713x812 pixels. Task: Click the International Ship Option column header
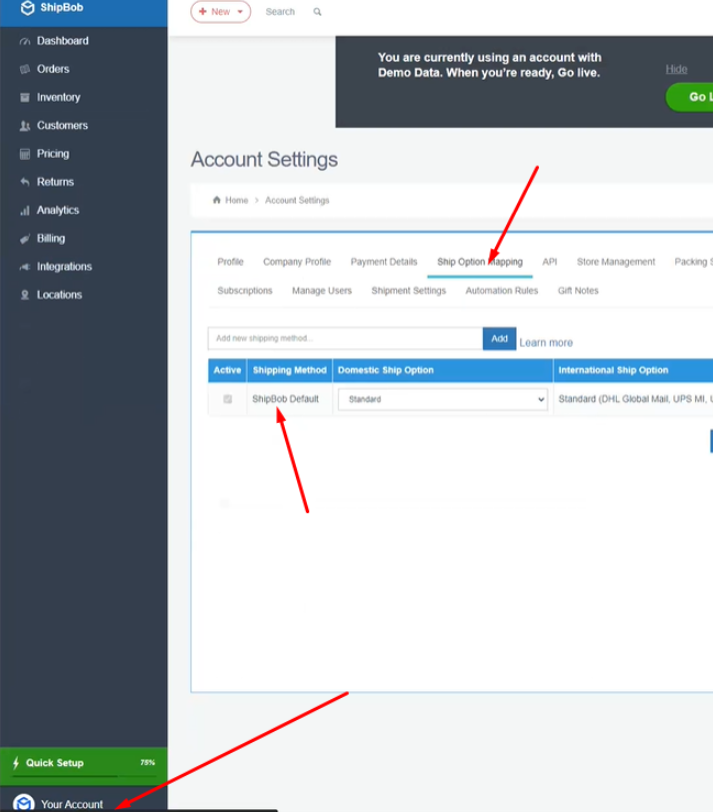pos(633,370)
